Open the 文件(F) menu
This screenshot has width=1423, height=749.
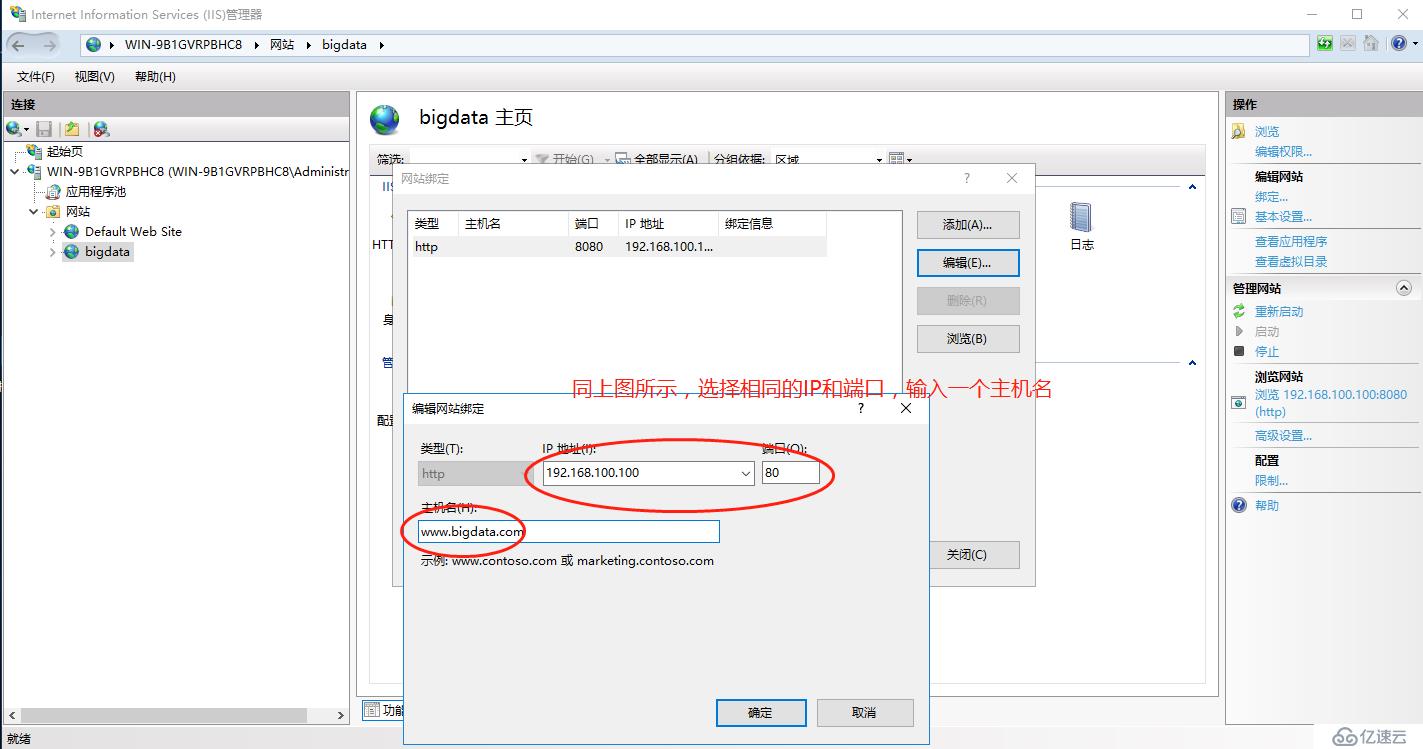coord(36,77)
